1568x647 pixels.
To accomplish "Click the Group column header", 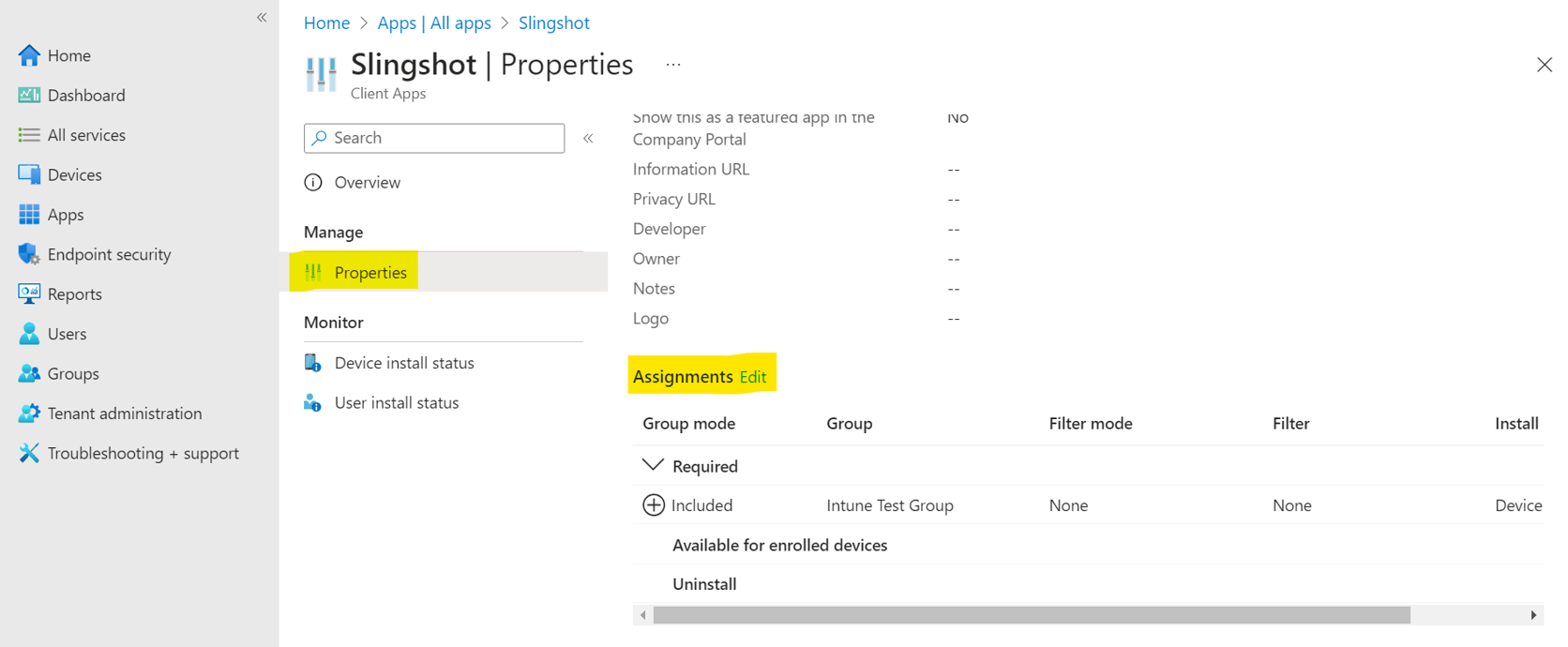I will tap(850, 424).
